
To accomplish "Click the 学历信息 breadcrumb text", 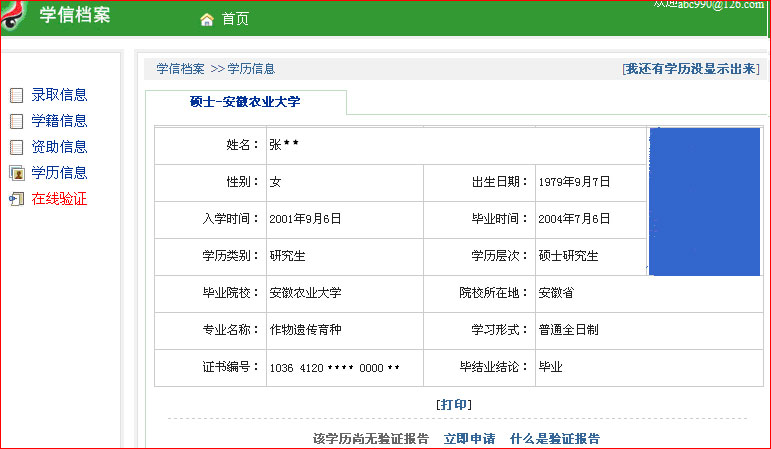I will pyautogui.click(x=251, y=69).
